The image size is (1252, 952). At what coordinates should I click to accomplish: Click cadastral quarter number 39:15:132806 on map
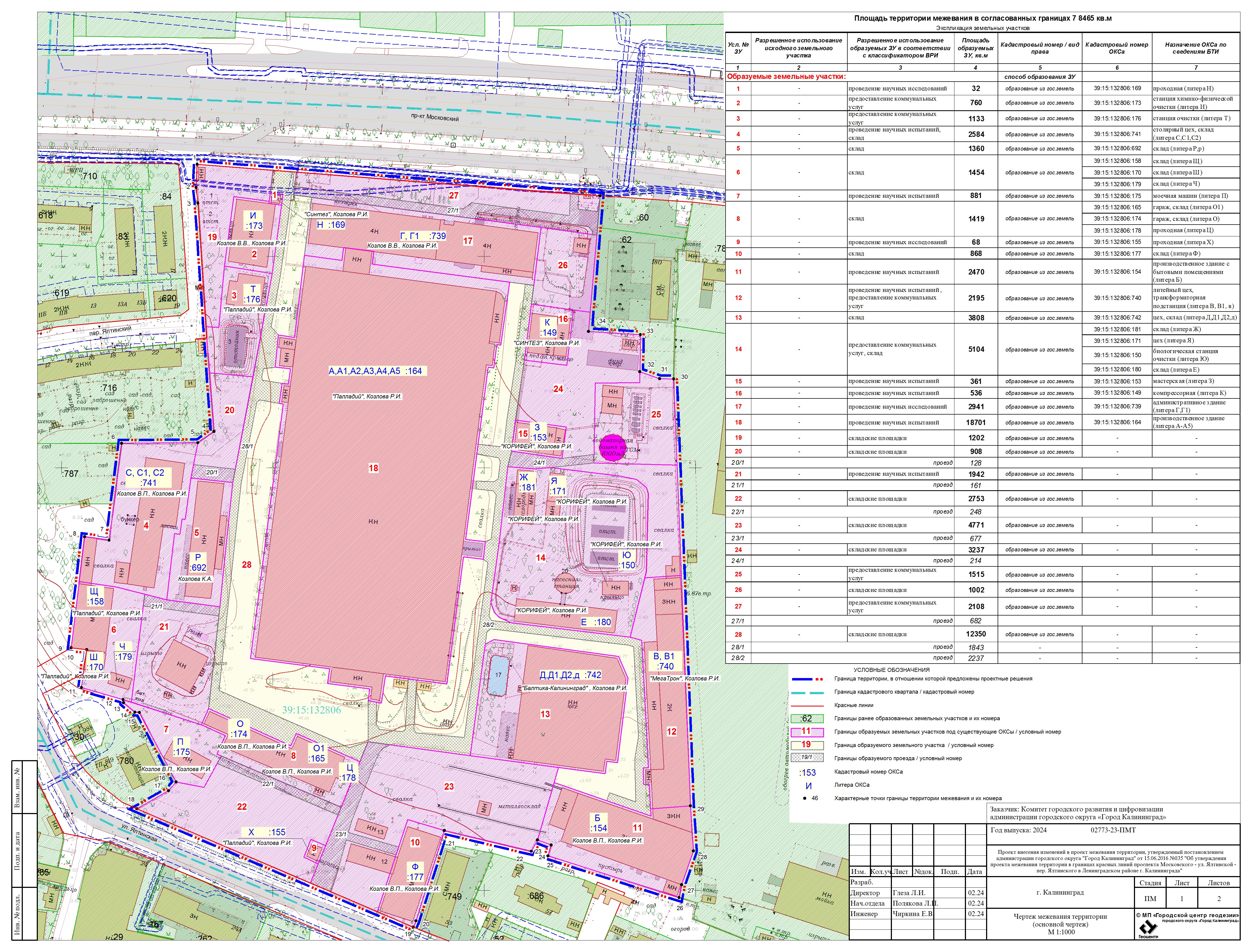pyautogui.click(x=312, y=710)
